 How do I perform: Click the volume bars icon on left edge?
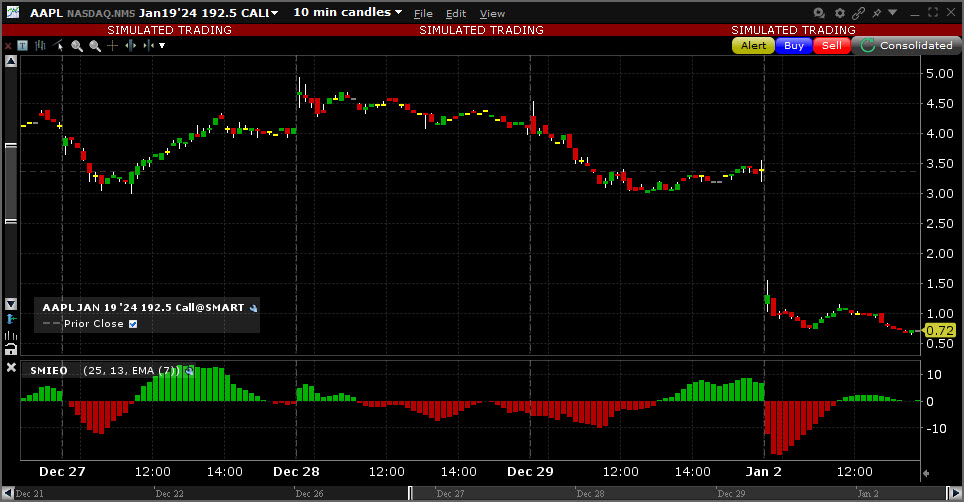pyautogui.click(x=11, y=335)
